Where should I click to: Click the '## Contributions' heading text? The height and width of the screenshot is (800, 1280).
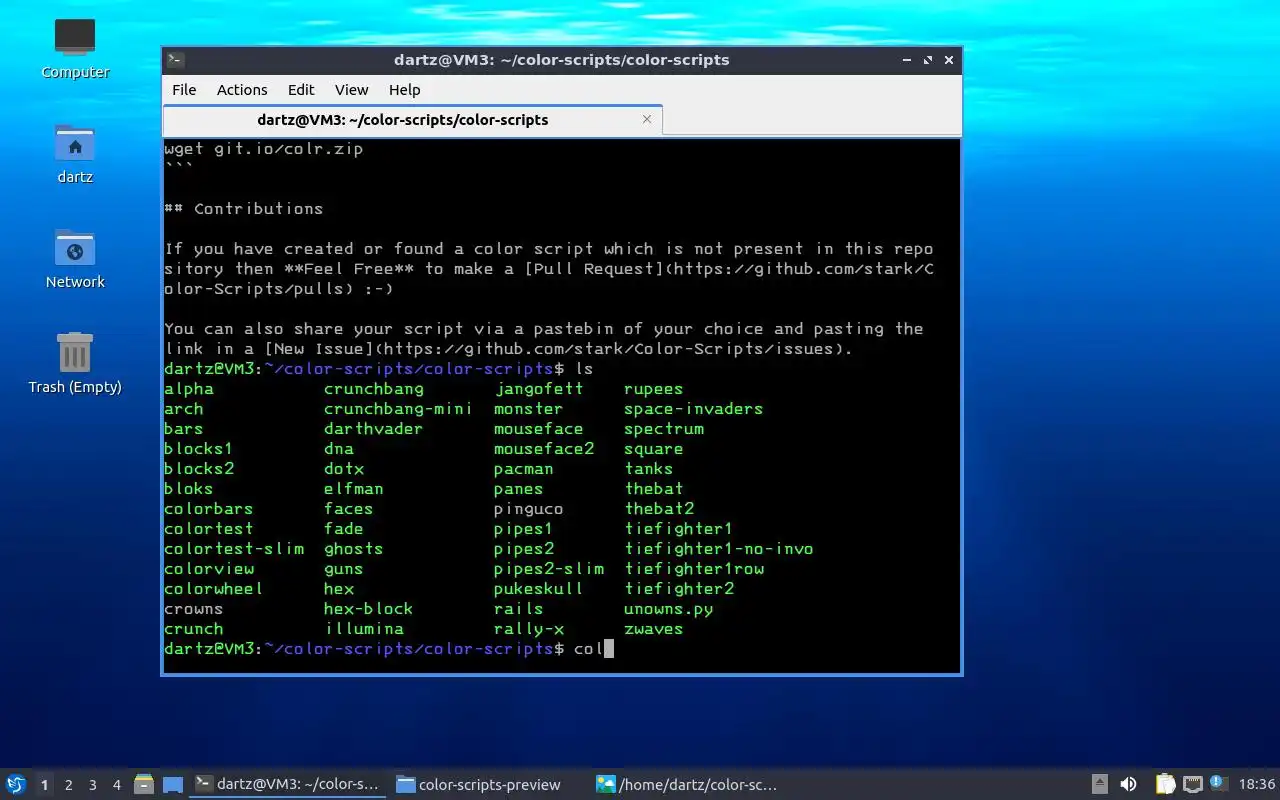[x=244, y=209]
